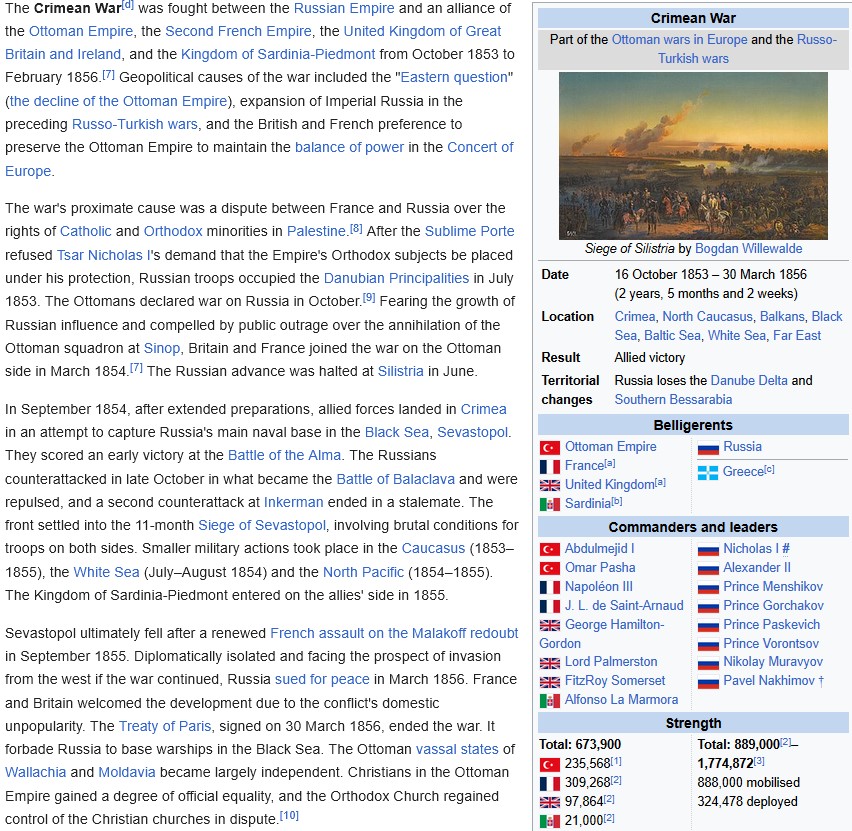Click the flag icon beside Prince Paskevich
Image resolution: width=852 pixels, height=831 pixels.
708,626
